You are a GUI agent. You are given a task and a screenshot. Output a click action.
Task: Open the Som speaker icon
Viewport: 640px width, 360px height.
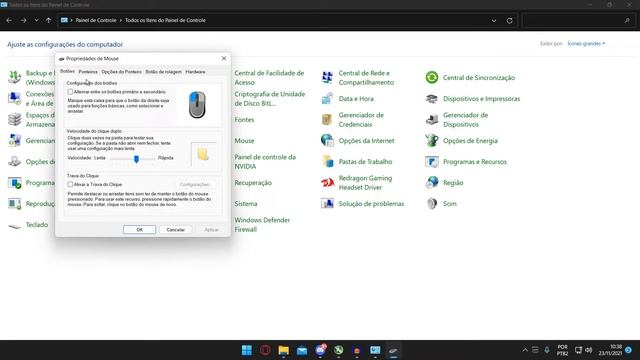pos(432,203)
